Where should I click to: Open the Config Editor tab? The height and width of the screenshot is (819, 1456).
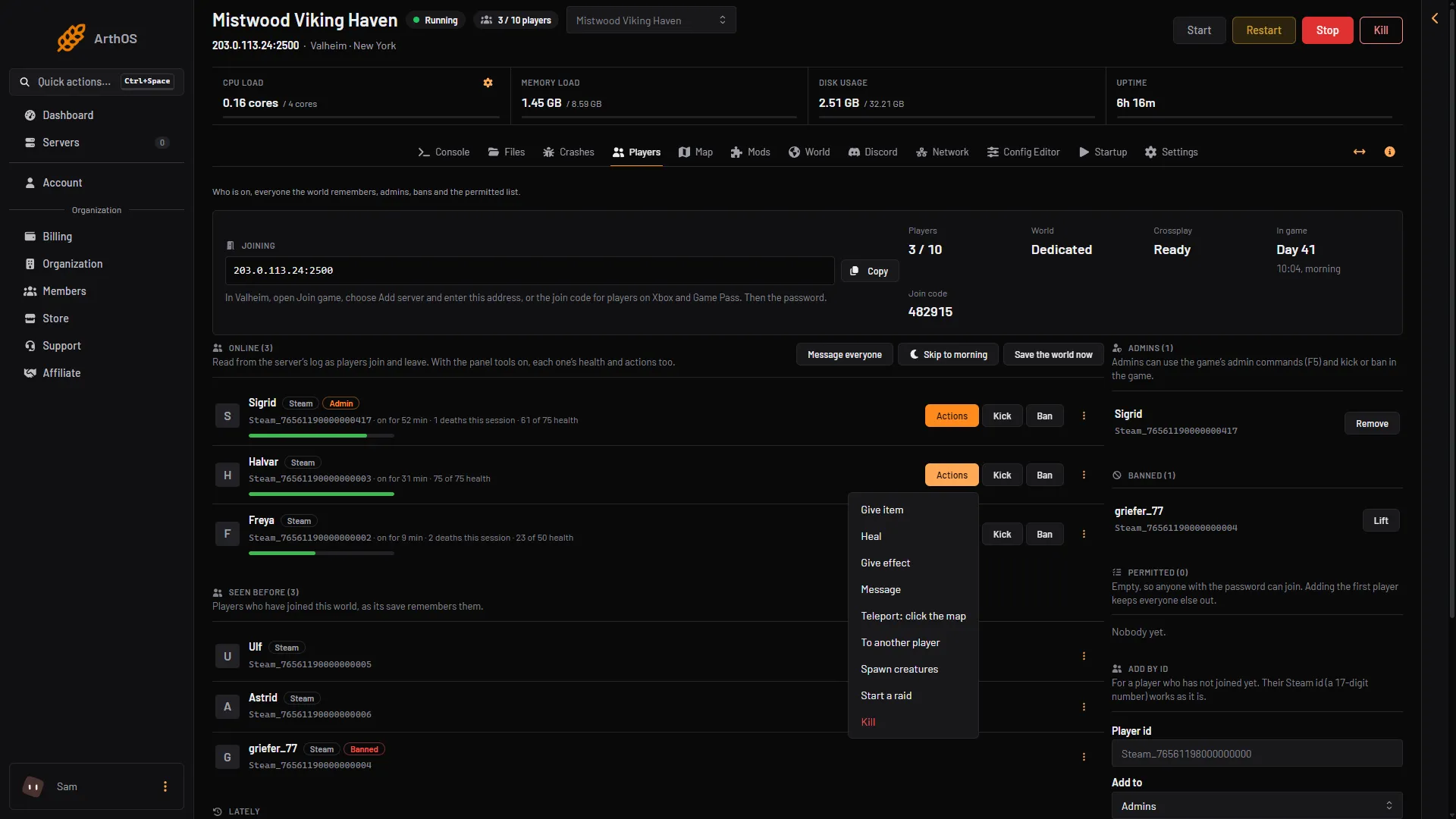point(1024,152)
